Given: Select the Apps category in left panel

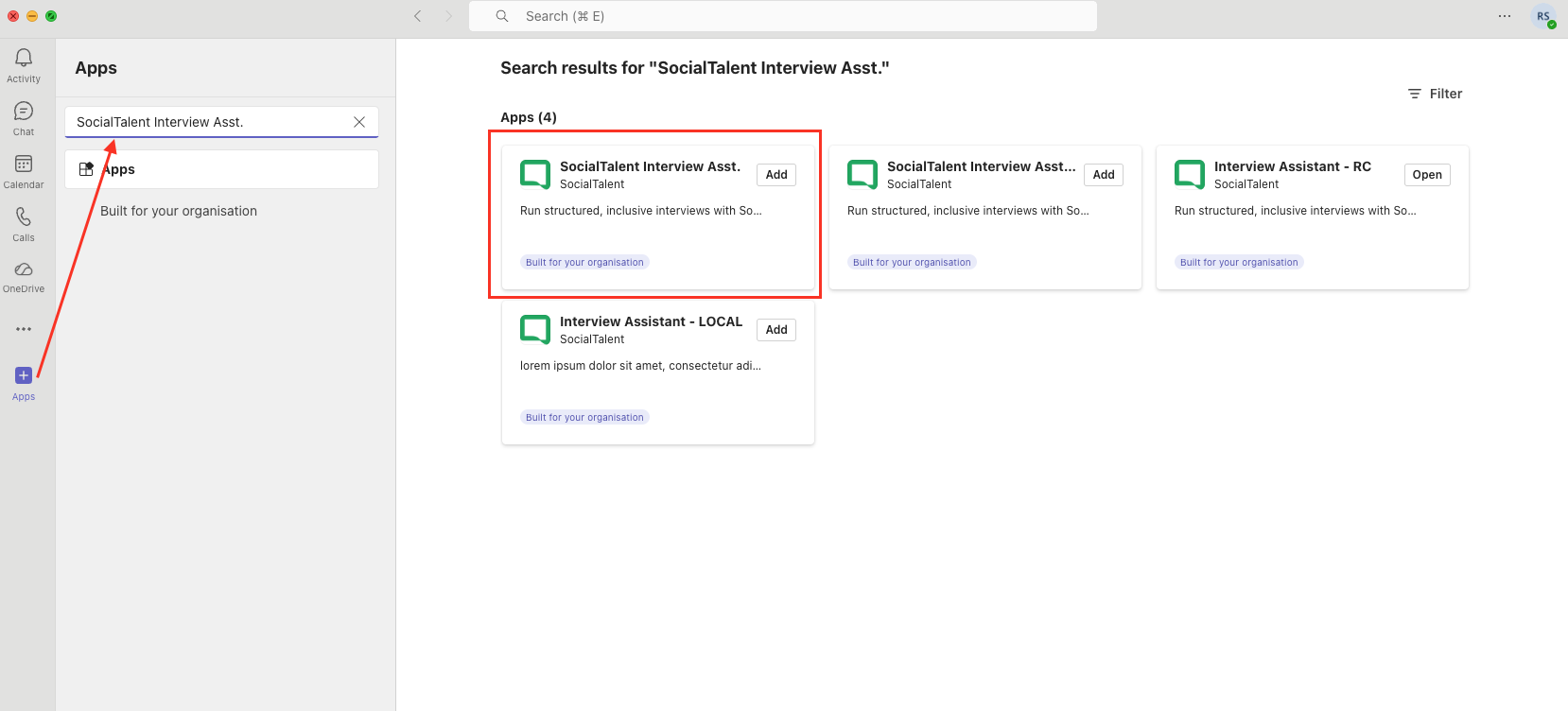Looking at the screenshot, I should (x=221, y=169).
